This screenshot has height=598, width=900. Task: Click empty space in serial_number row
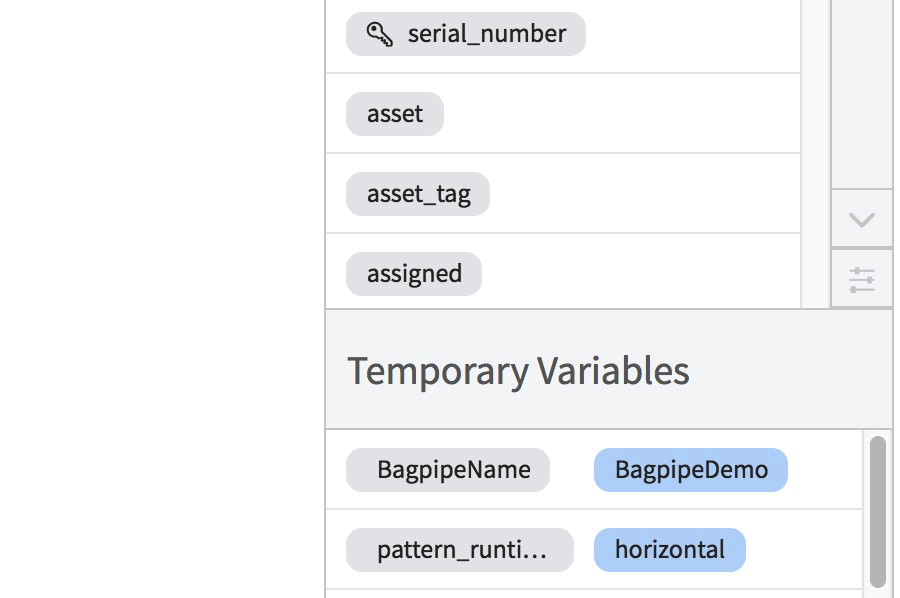pyautogui.click(x=692, y=34)
